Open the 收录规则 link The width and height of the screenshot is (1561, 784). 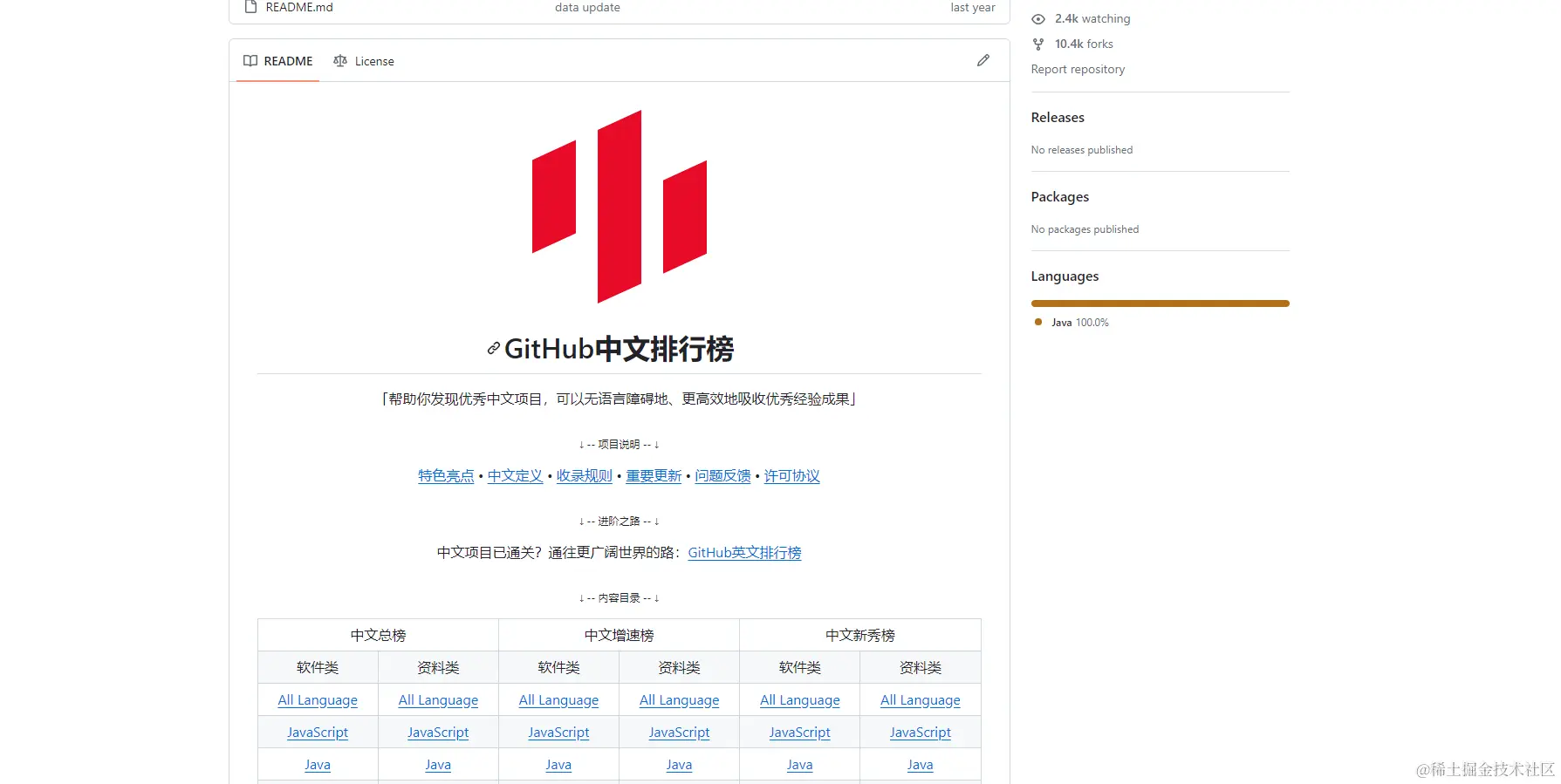[585, 476]
